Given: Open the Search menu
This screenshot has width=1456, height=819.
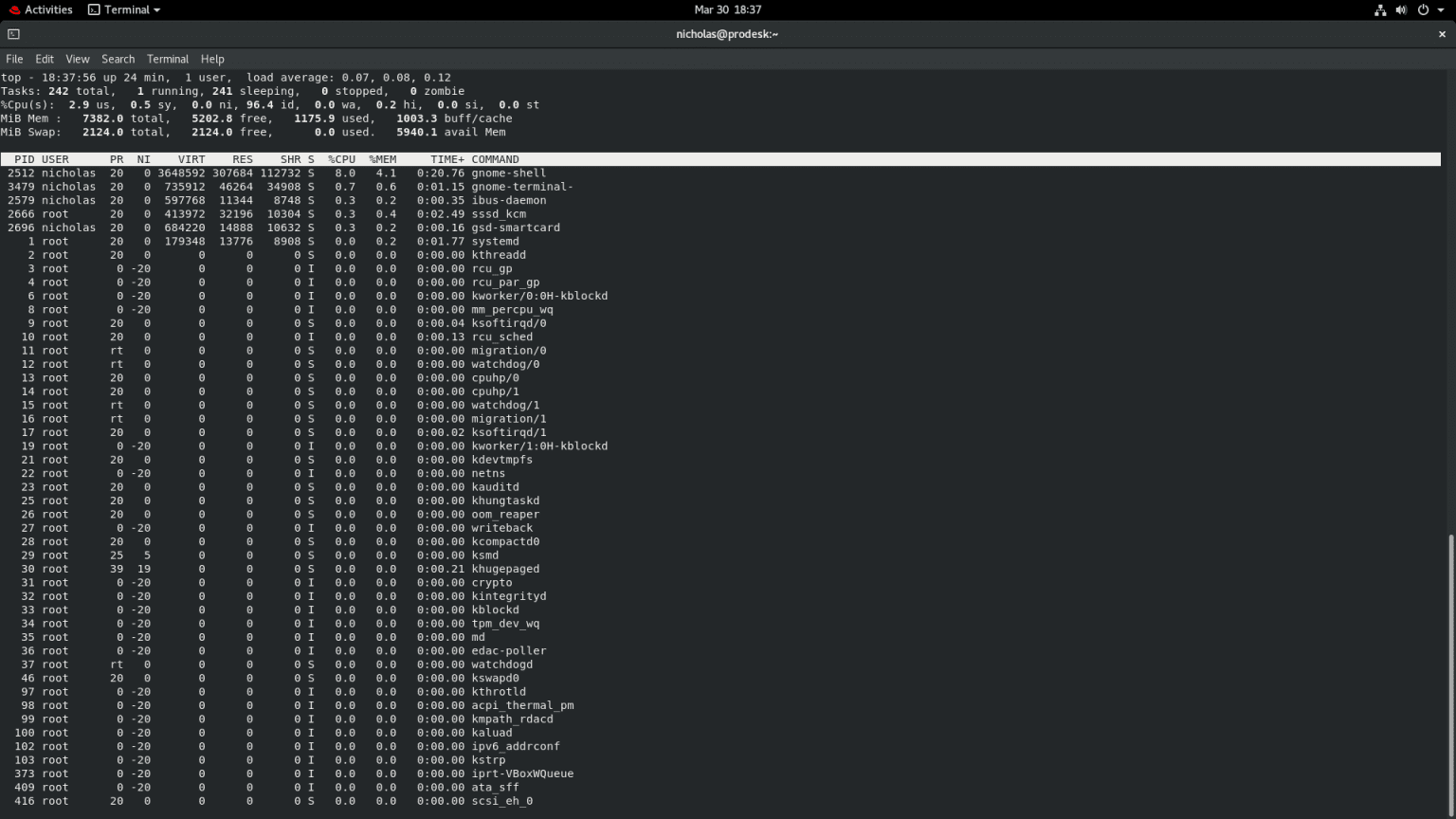Looking at the screenshot, I should click(x=118, y=59).
